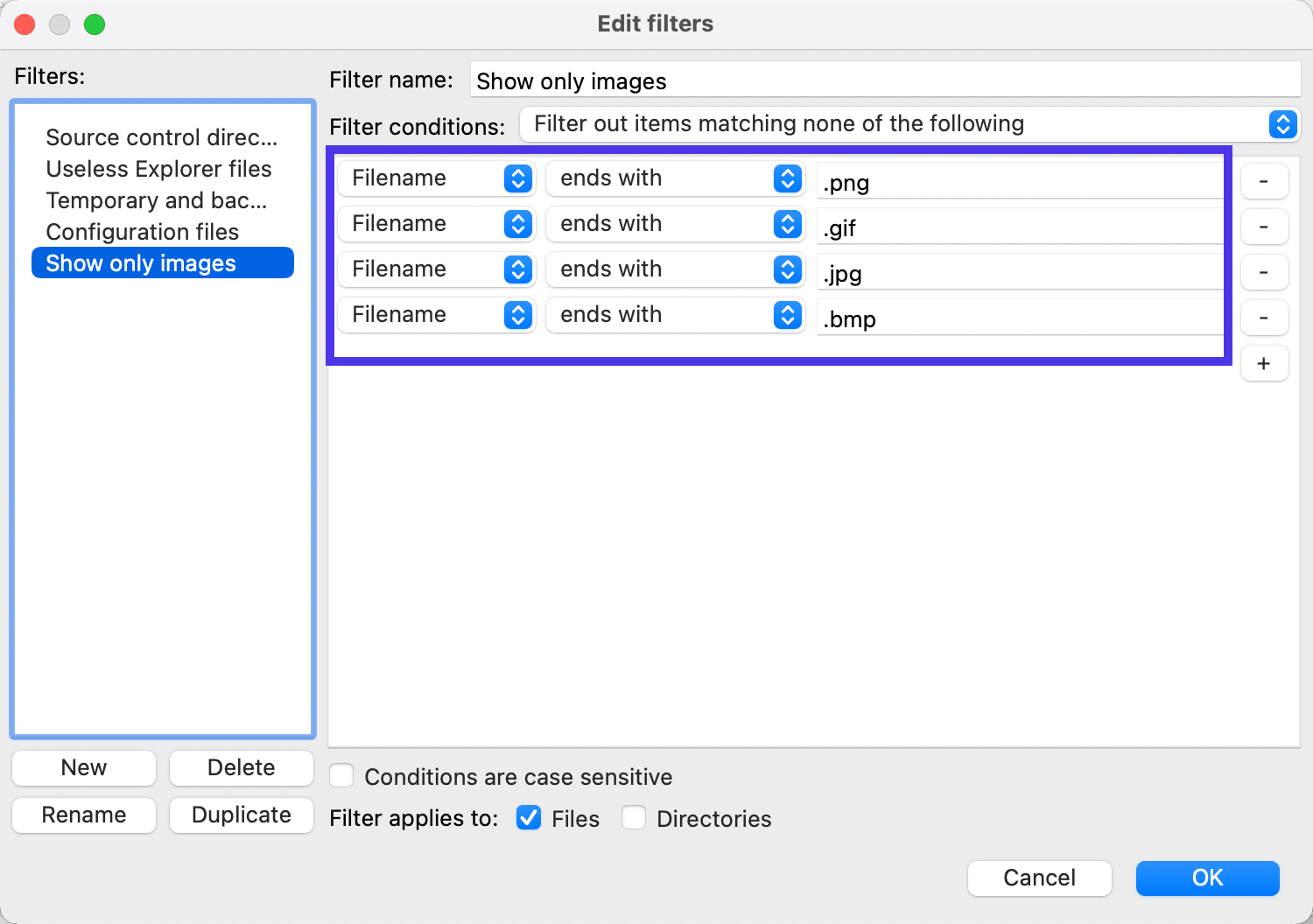Image resolution: width=1313 pixels, height=924 pixels.
Task: Create a filter with the New button
Action: point(84,767)
